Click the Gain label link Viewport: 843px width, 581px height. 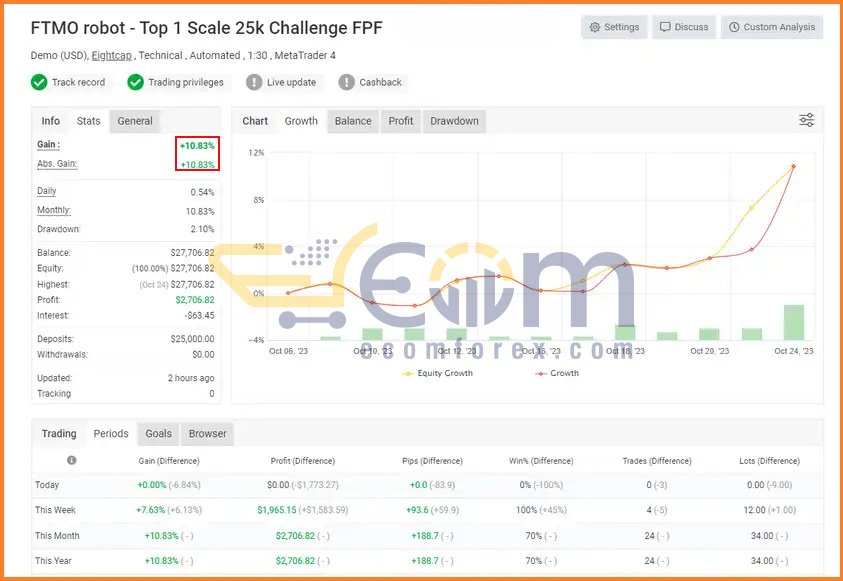[48, 145]
